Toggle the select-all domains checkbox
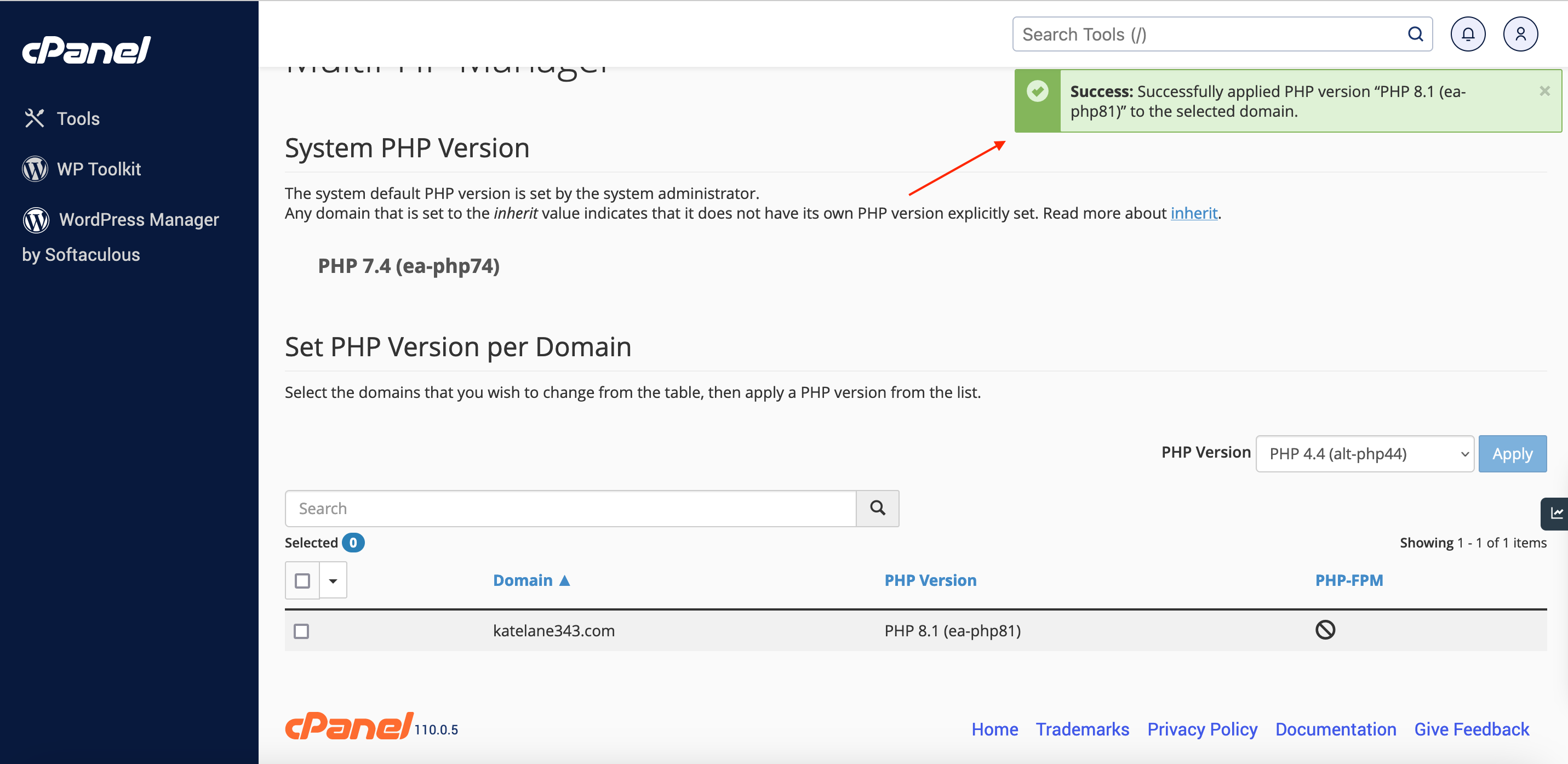Screen dimensions: 1568x764 point(302,580)
